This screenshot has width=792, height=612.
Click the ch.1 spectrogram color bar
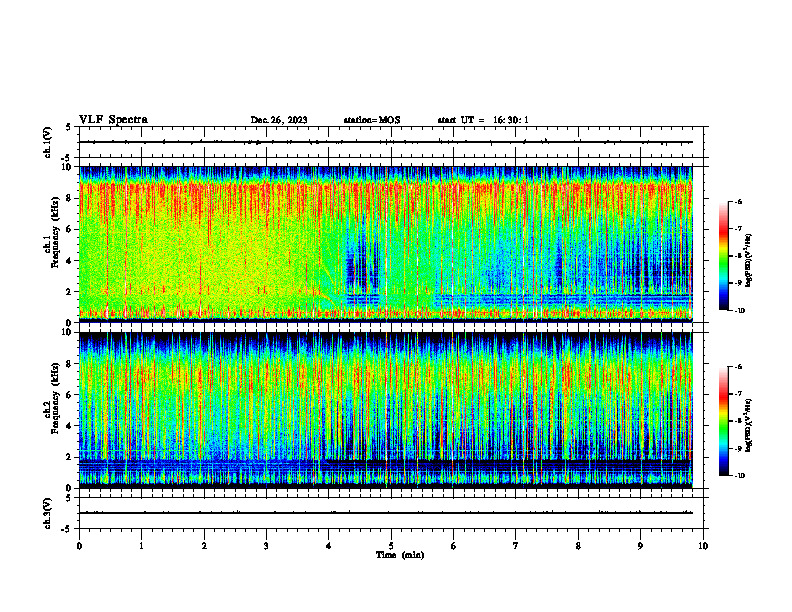tap(724, 256)
